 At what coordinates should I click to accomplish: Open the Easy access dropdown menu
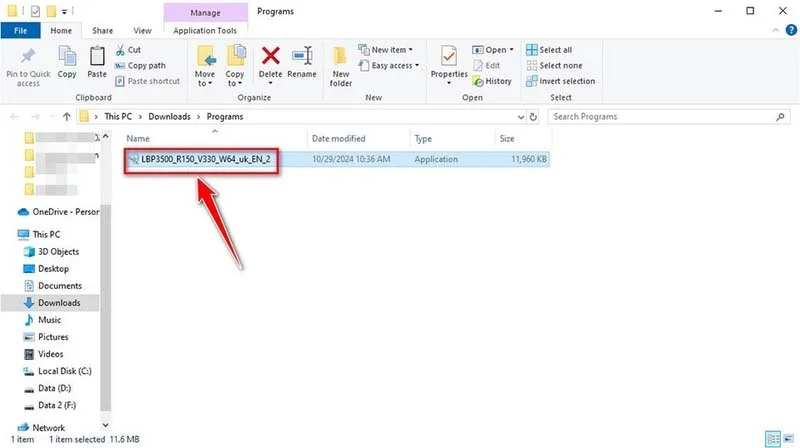click(x=389, y=66)
